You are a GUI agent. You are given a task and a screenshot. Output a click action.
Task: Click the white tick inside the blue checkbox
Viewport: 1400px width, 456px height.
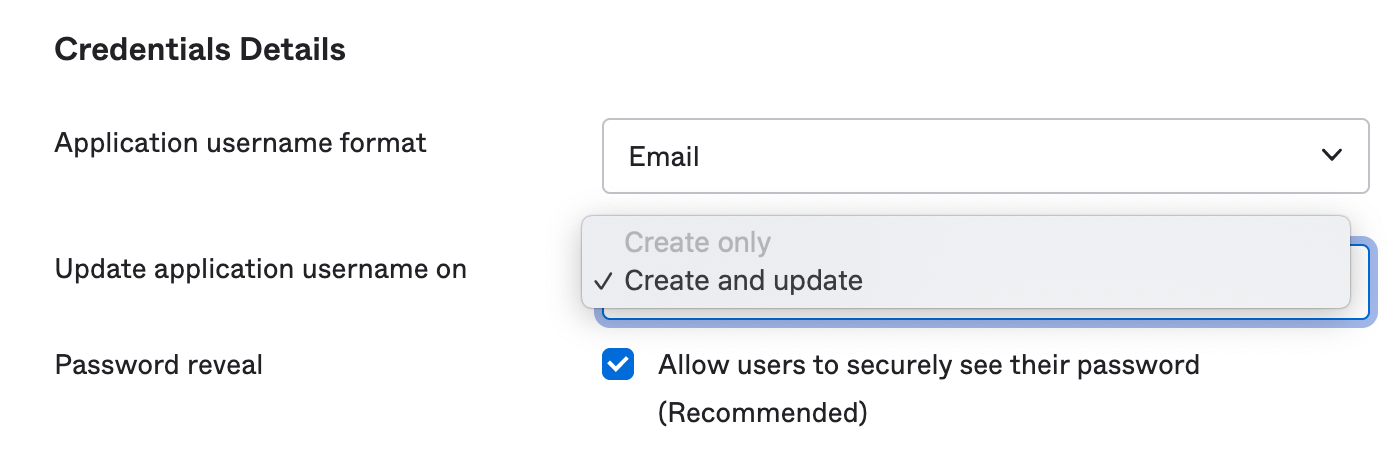click(617, 365)
